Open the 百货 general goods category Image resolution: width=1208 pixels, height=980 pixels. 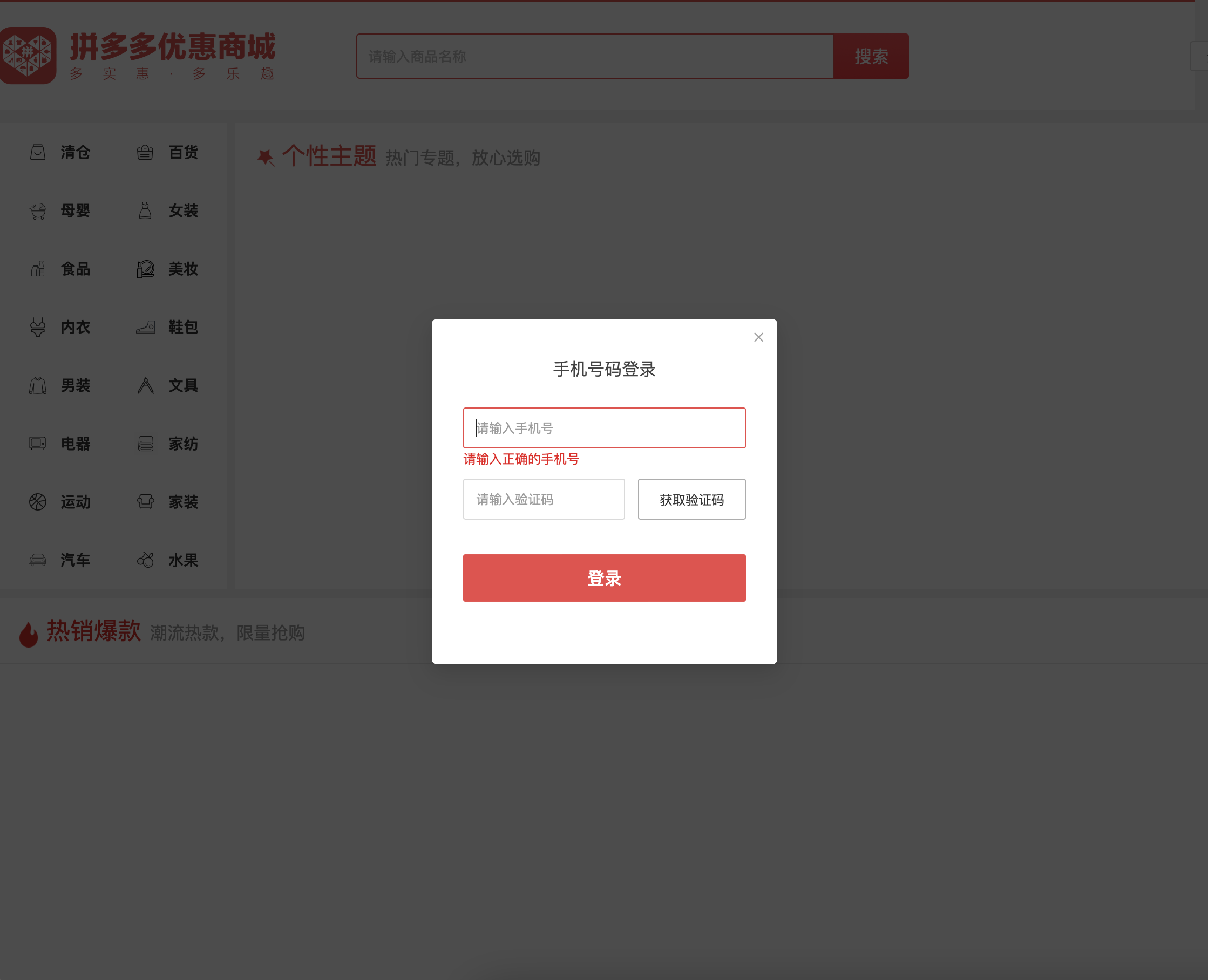point(145,152)
